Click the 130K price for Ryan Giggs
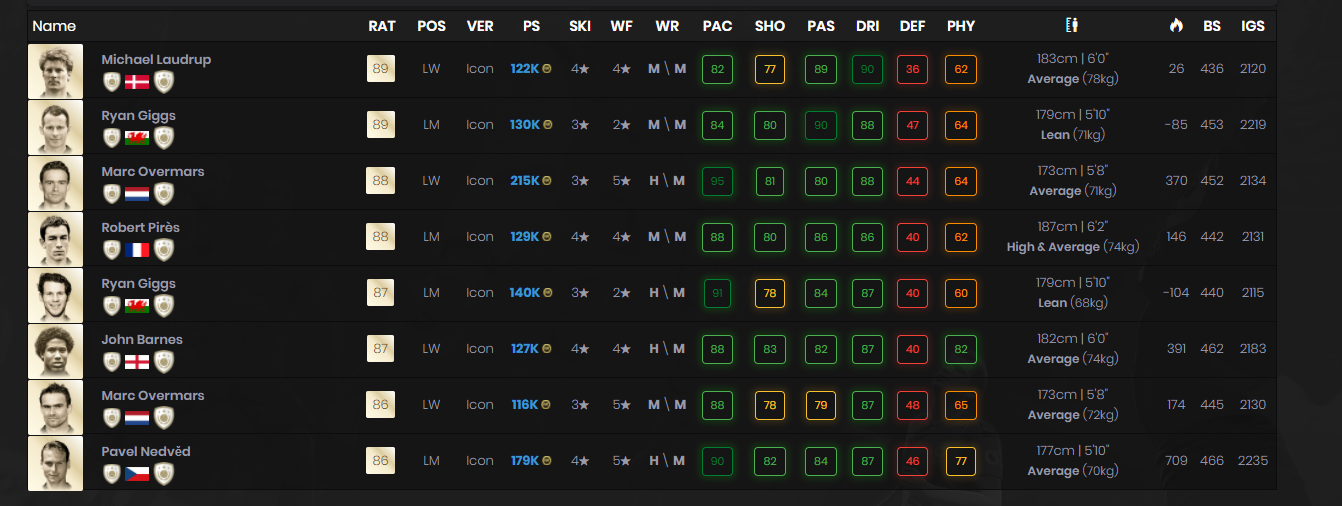The height and width of the screenshot is (506, 1342). (x=524, y=125)
